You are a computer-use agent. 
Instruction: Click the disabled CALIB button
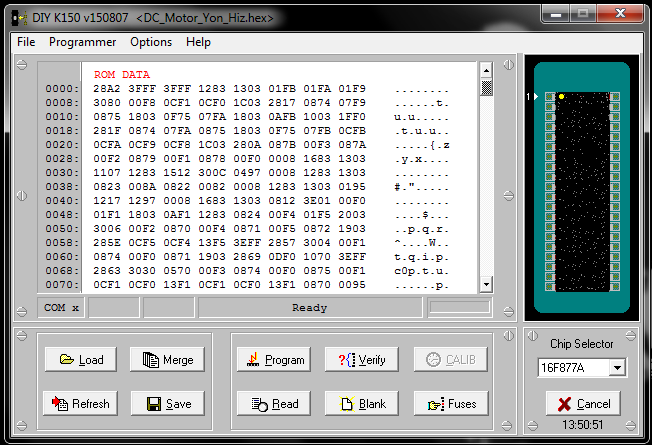(x=451, y=359)
